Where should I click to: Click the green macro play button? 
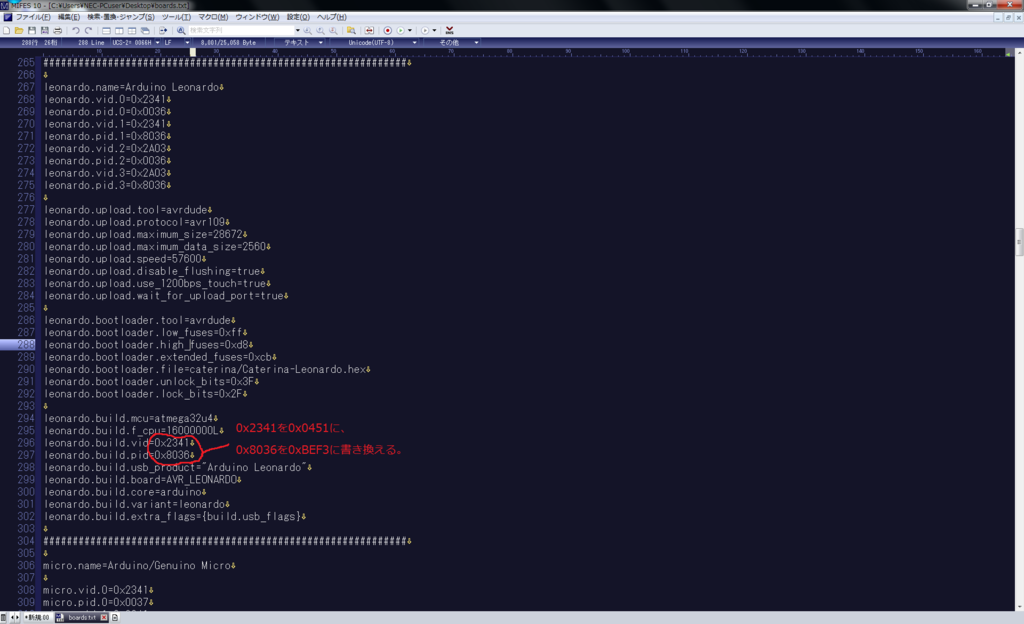point(400,30)
